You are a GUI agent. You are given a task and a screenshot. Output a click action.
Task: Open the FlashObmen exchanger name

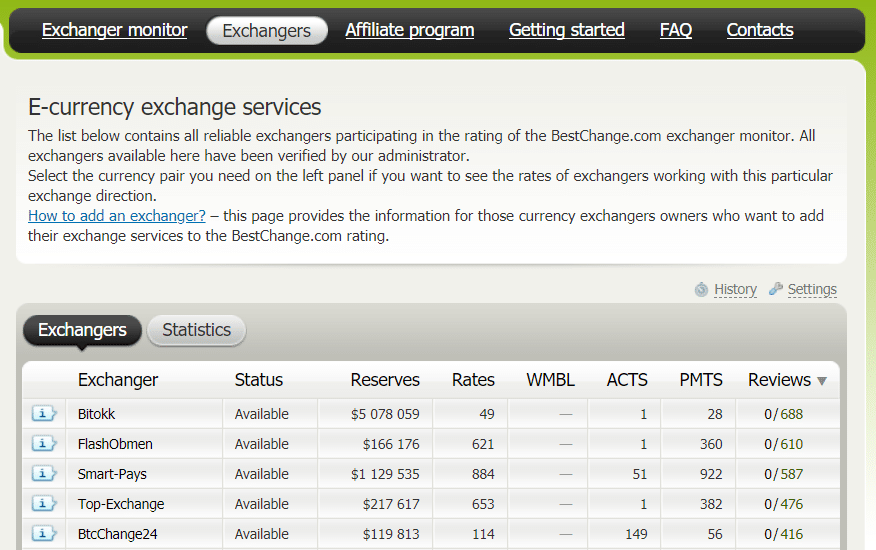pyautogui.click(x=115, y=444)
